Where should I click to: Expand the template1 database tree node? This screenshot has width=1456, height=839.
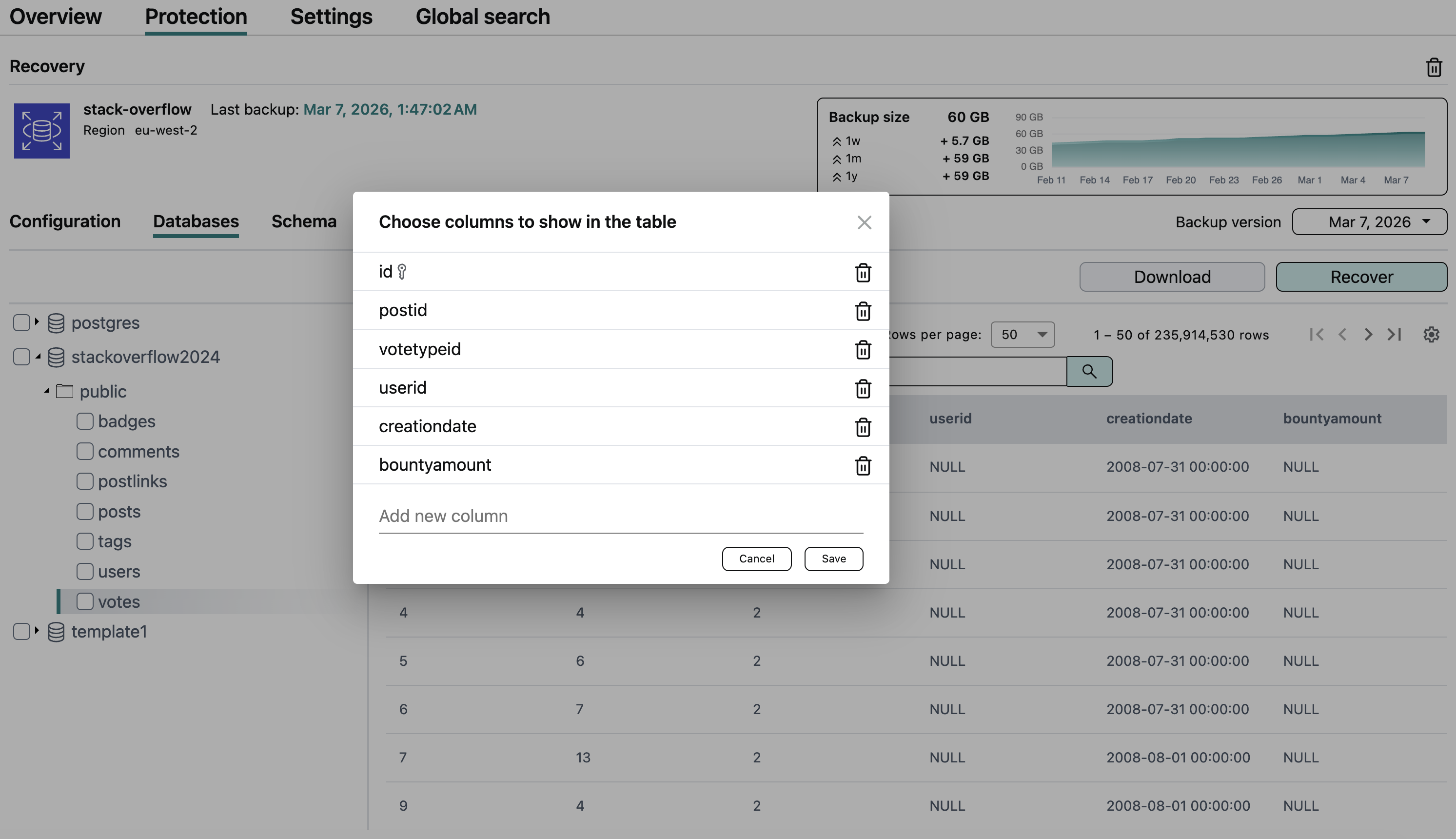37,631
